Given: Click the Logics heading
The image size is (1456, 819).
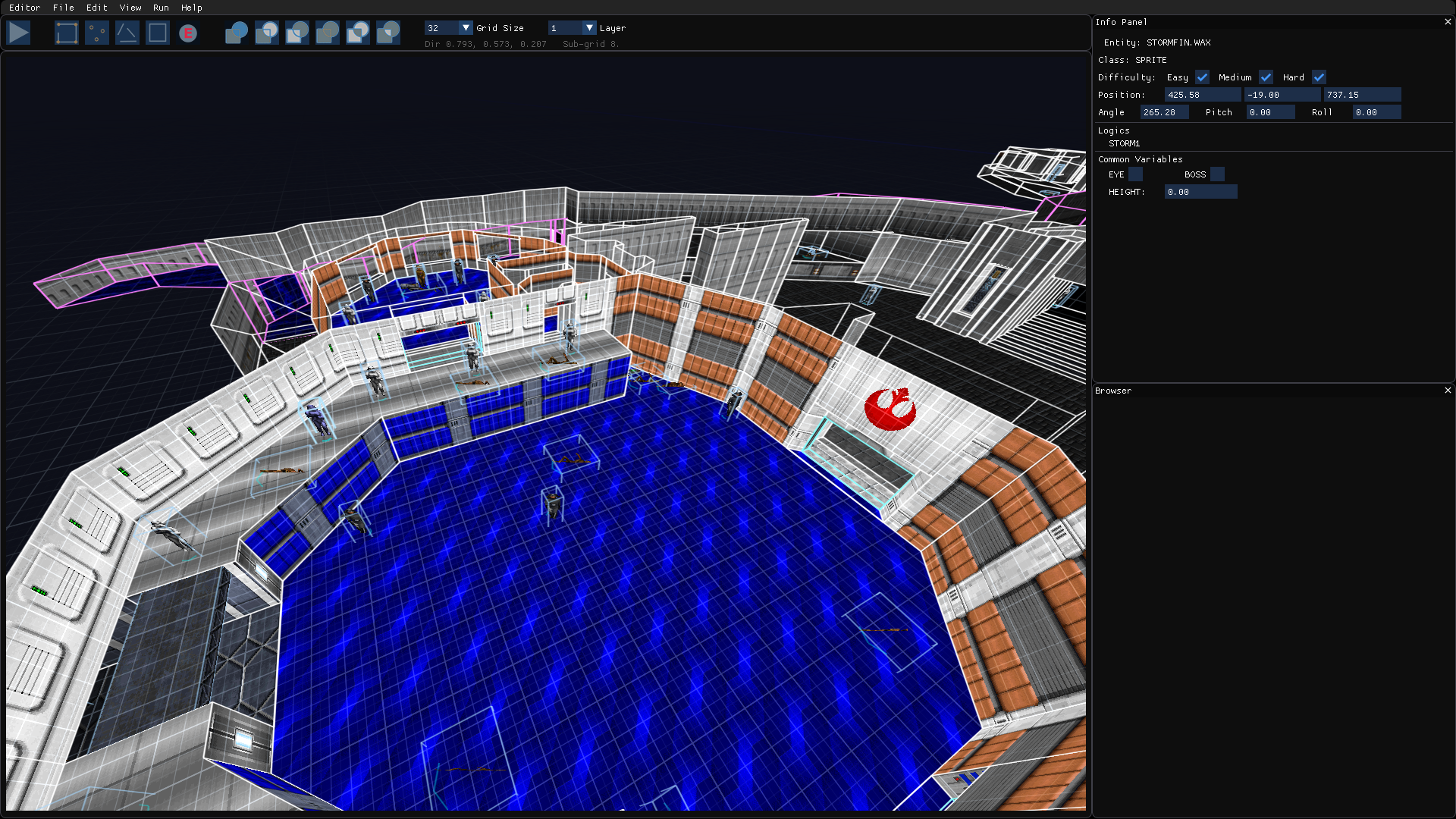Looking at the screenshot, I should click(x=1113, y=130).
